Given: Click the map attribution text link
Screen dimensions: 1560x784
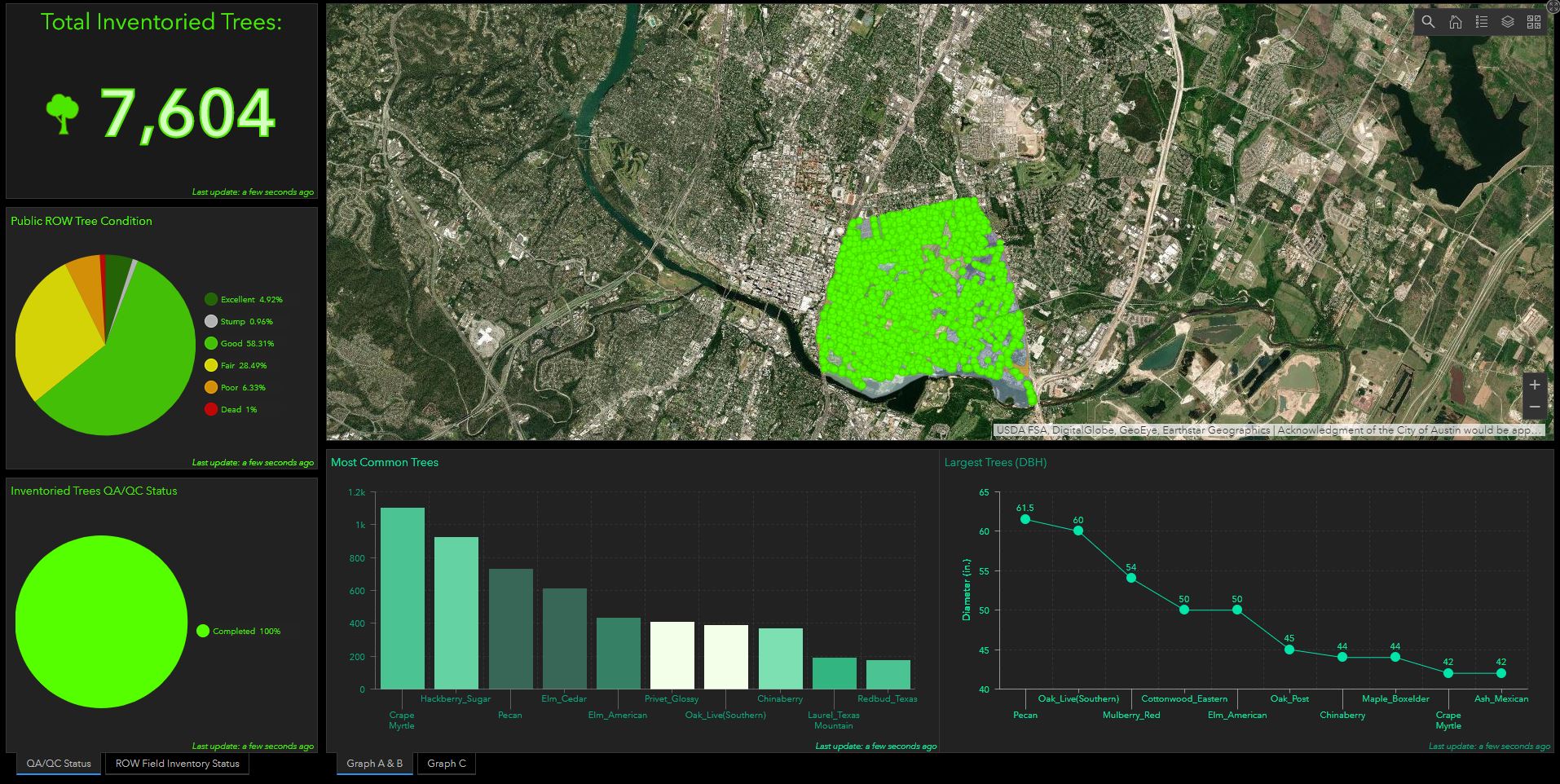Looking at the screenshot, I should (1268, 430).
